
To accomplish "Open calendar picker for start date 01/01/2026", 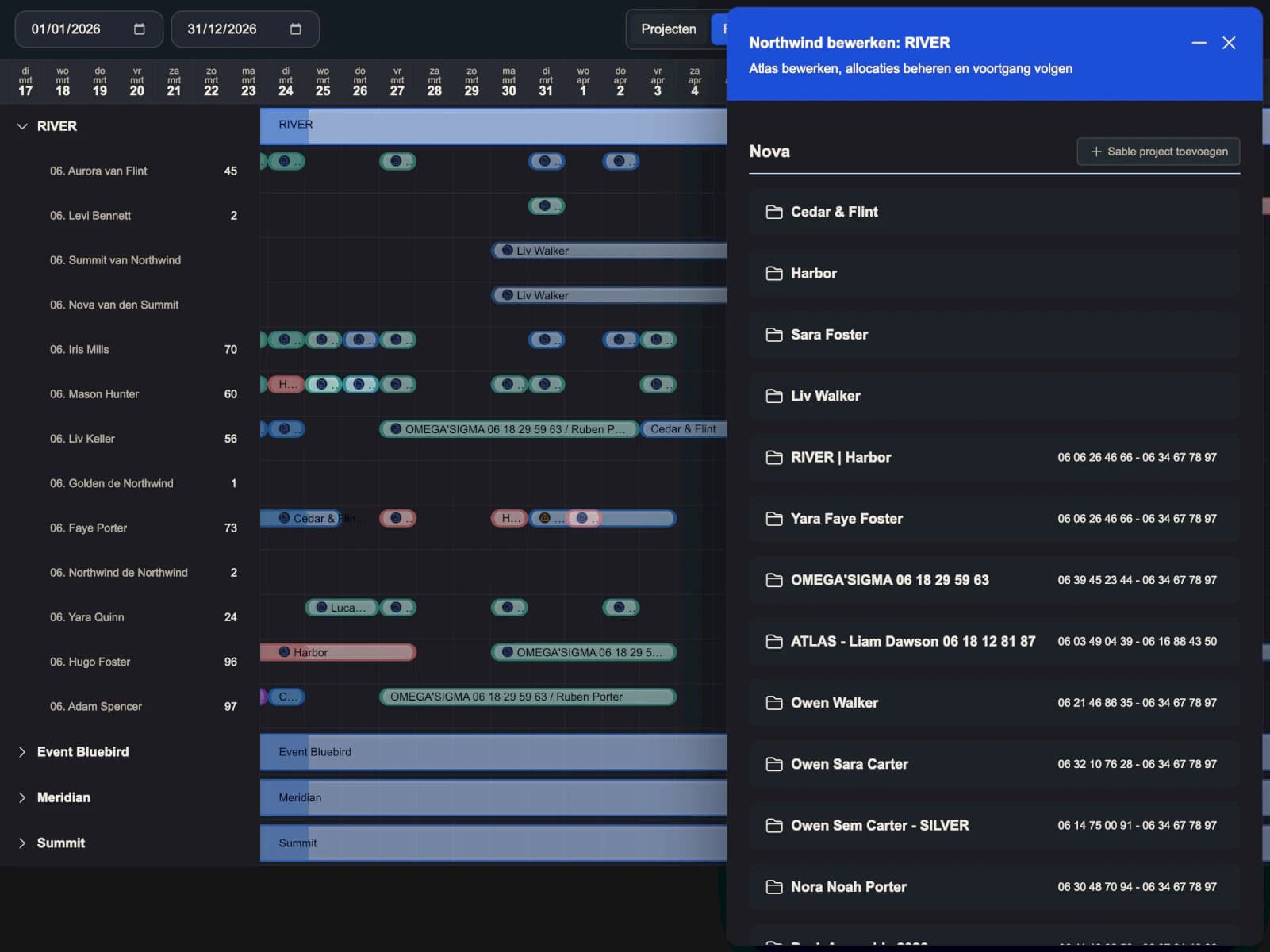I will coord(140,29).
